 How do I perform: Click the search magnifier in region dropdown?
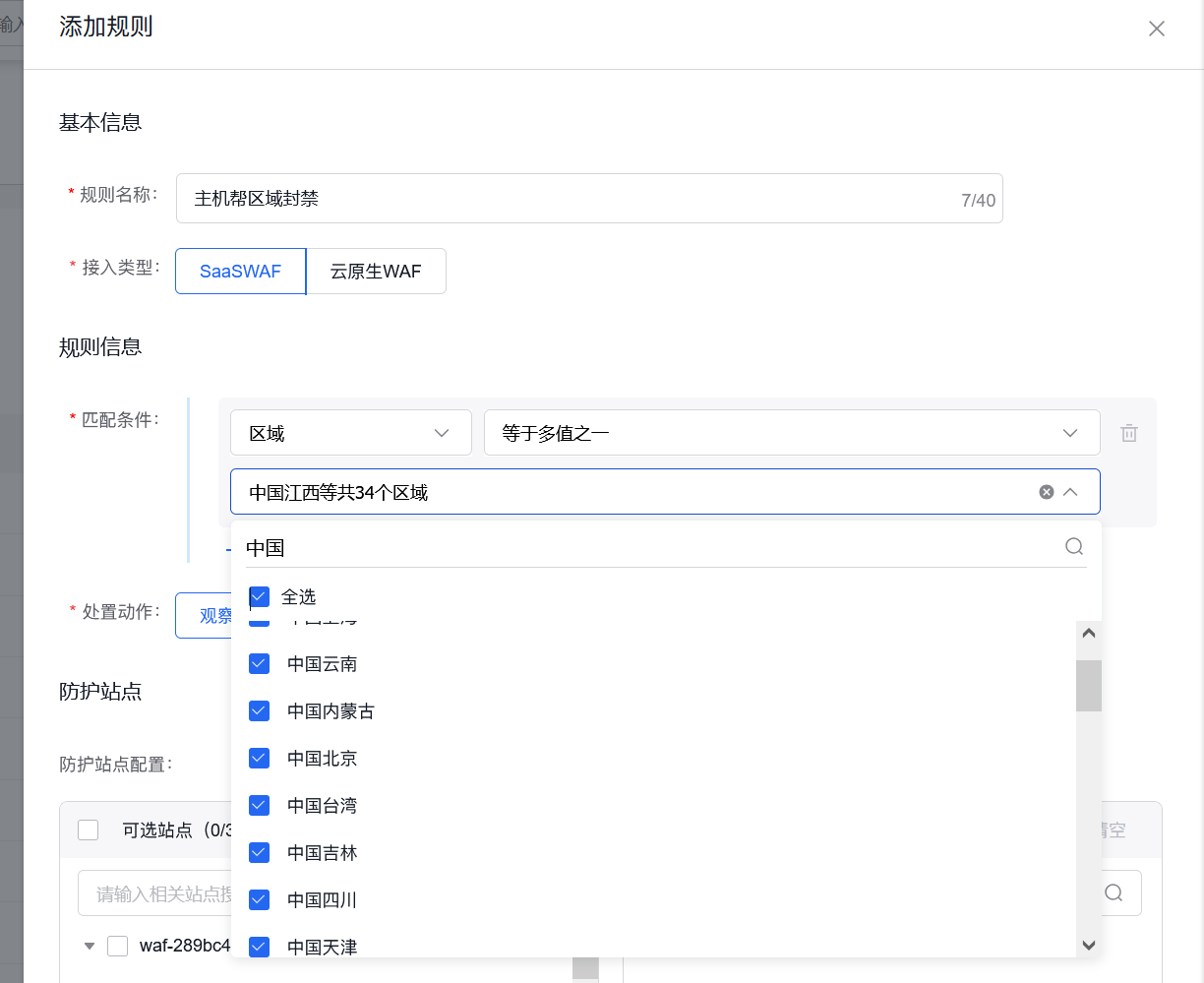1074,546
